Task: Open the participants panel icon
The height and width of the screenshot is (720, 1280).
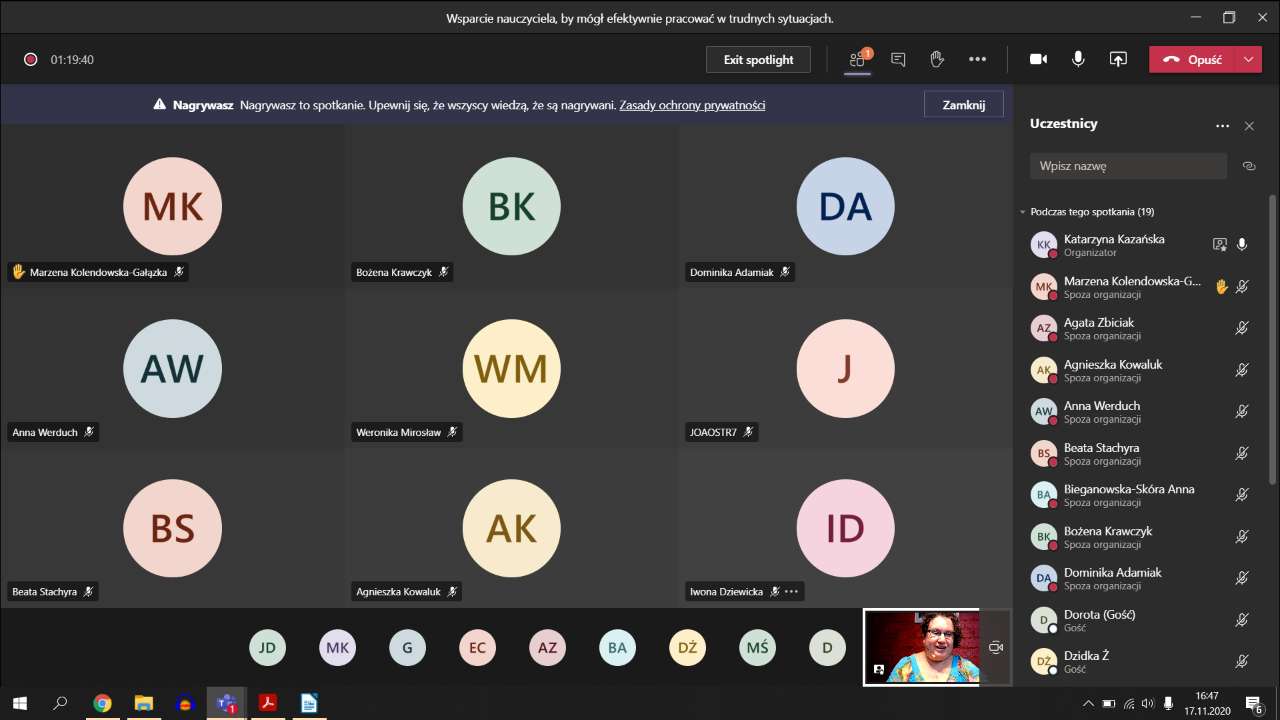Action: (857, 60)
